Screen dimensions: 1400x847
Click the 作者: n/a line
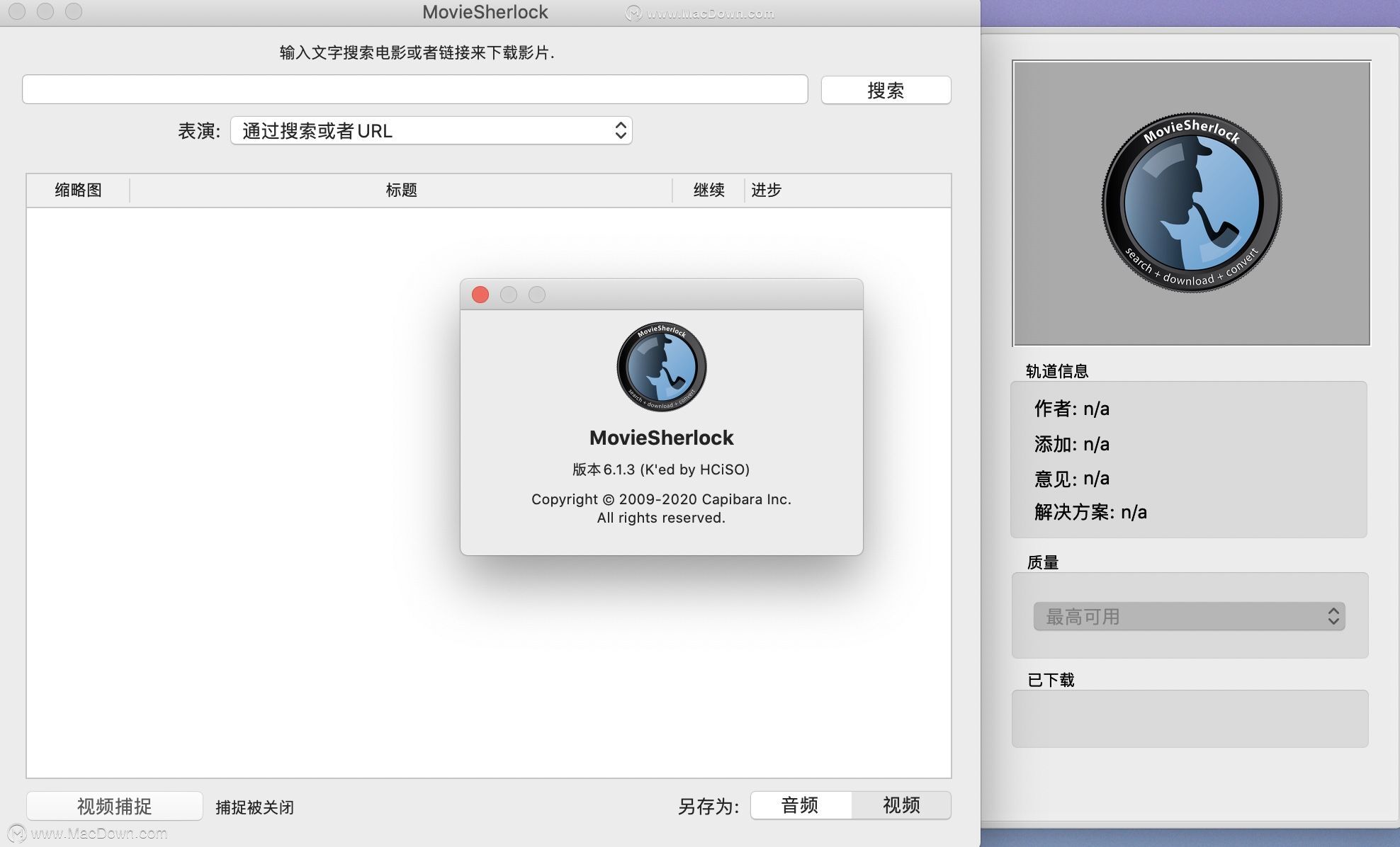pyautogui.click(x=1072, y=409)
